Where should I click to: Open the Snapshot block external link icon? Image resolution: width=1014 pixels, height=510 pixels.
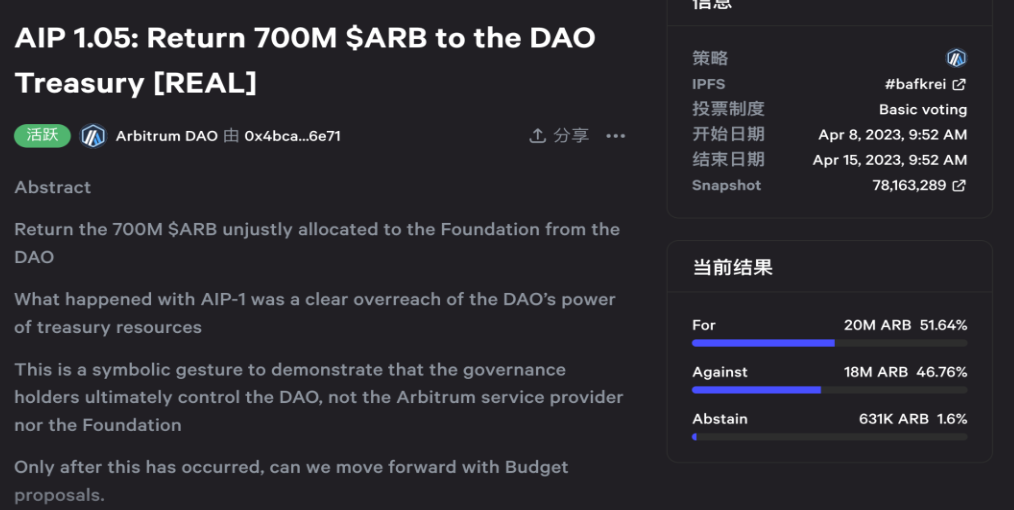click(x=959, y=186)
